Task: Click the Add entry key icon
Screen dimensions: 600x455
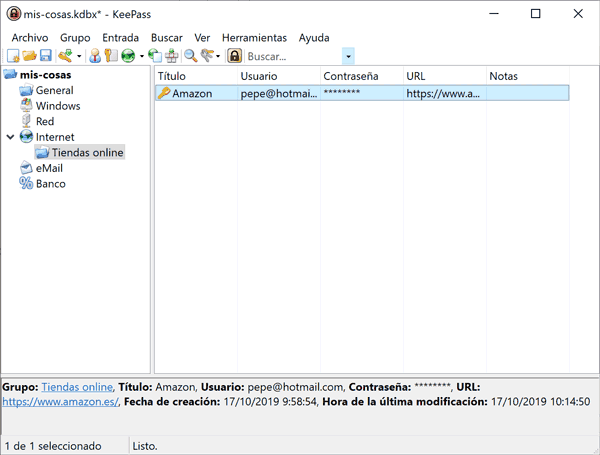Action: pyautogui.click(x=65, y=56)
